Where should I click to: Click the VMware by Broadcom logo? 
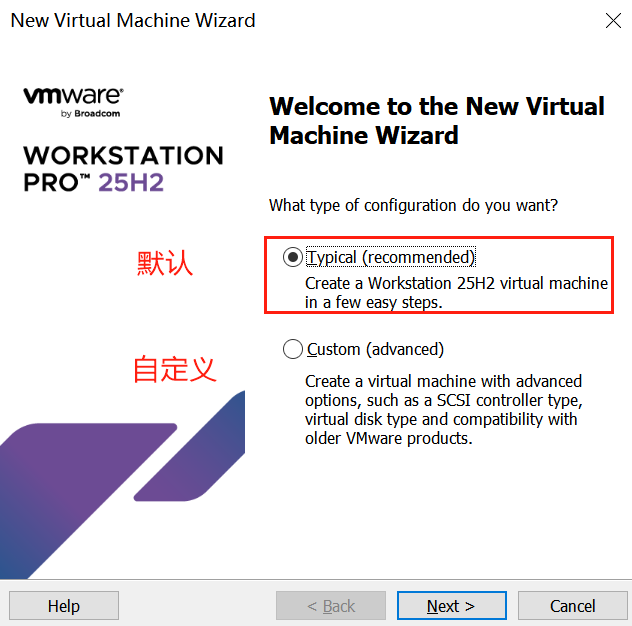[x=73, y=102]
